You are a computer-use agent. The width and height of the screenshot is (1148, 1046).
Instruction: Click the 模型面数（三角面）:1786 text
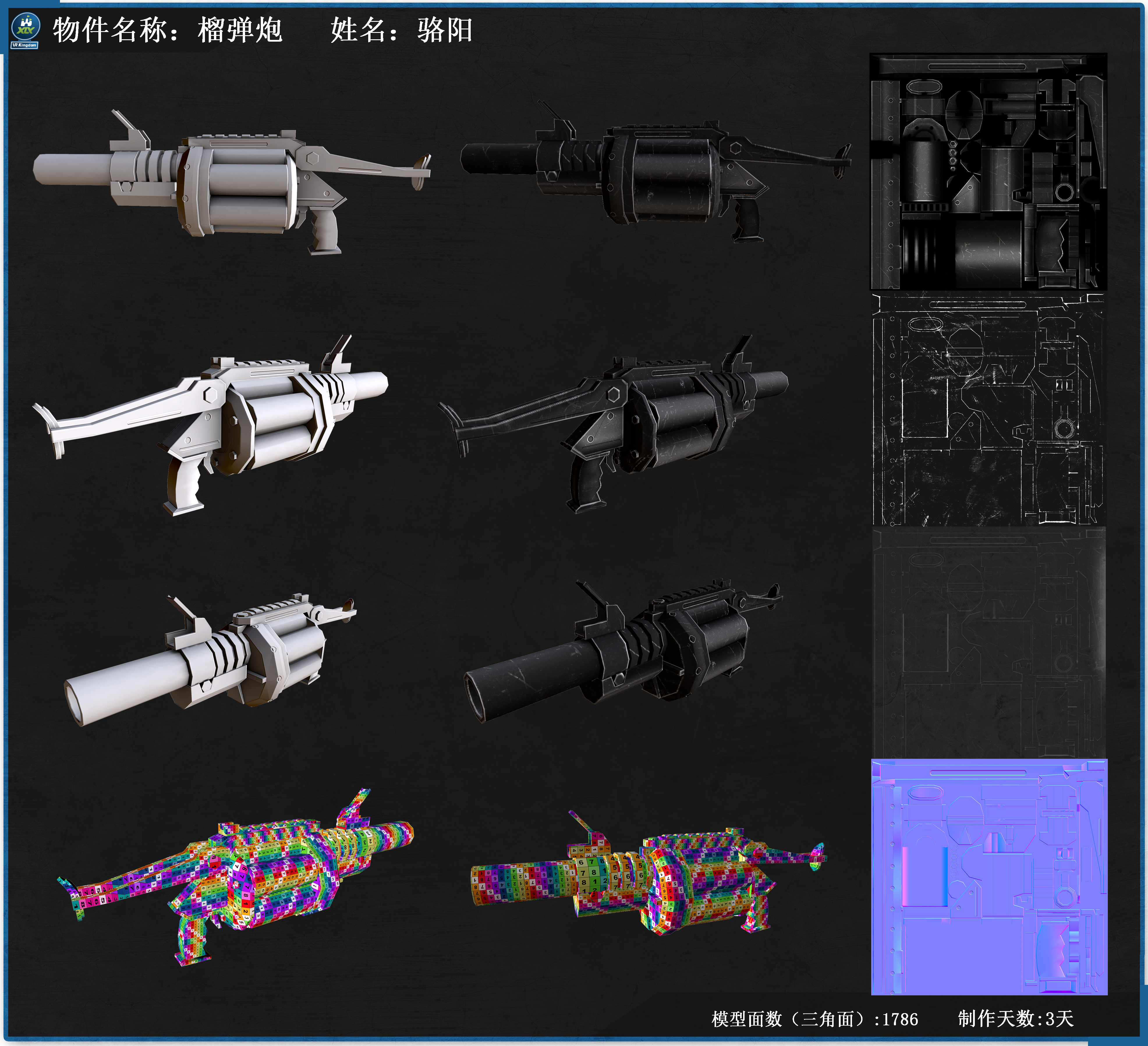click(815, 1019)
